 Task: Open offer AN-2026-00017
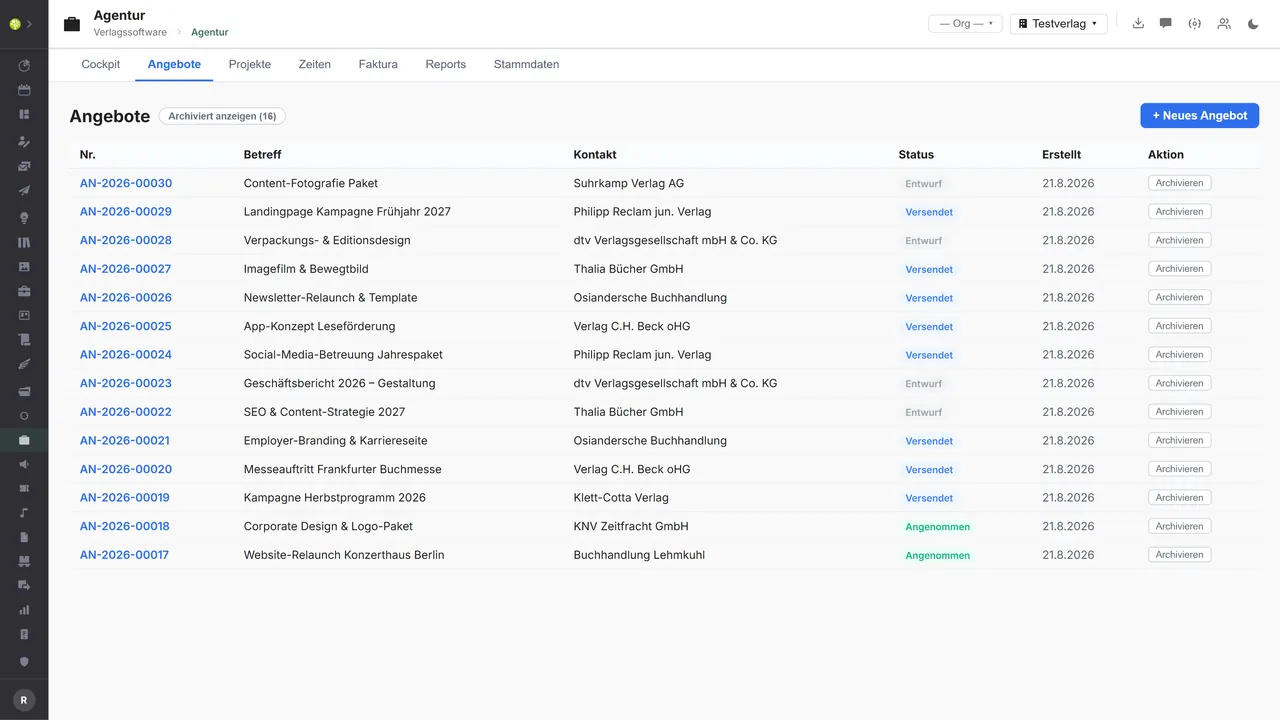point(125,555)
